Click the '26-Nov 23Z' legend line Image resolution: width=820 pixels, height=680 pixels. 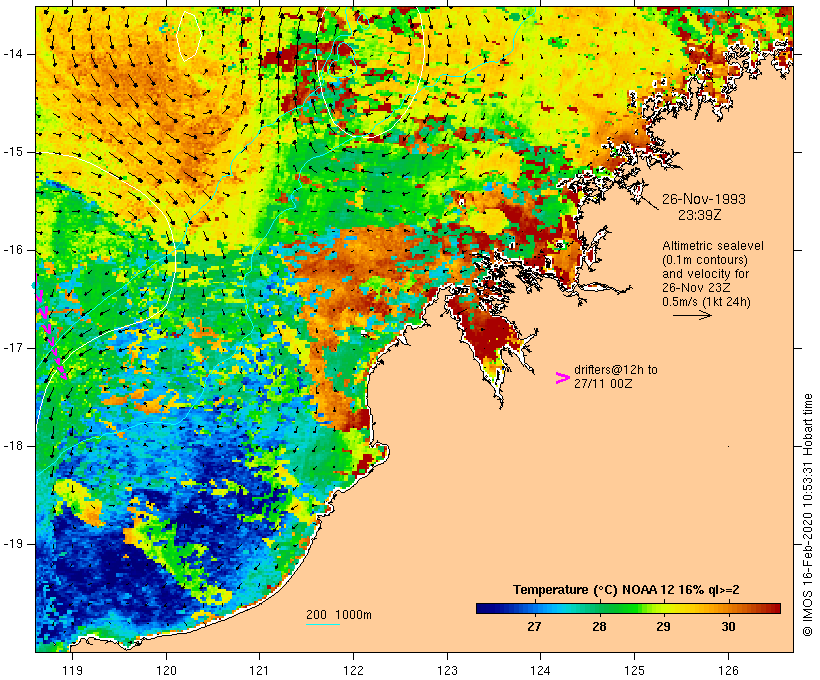[696, 288]
